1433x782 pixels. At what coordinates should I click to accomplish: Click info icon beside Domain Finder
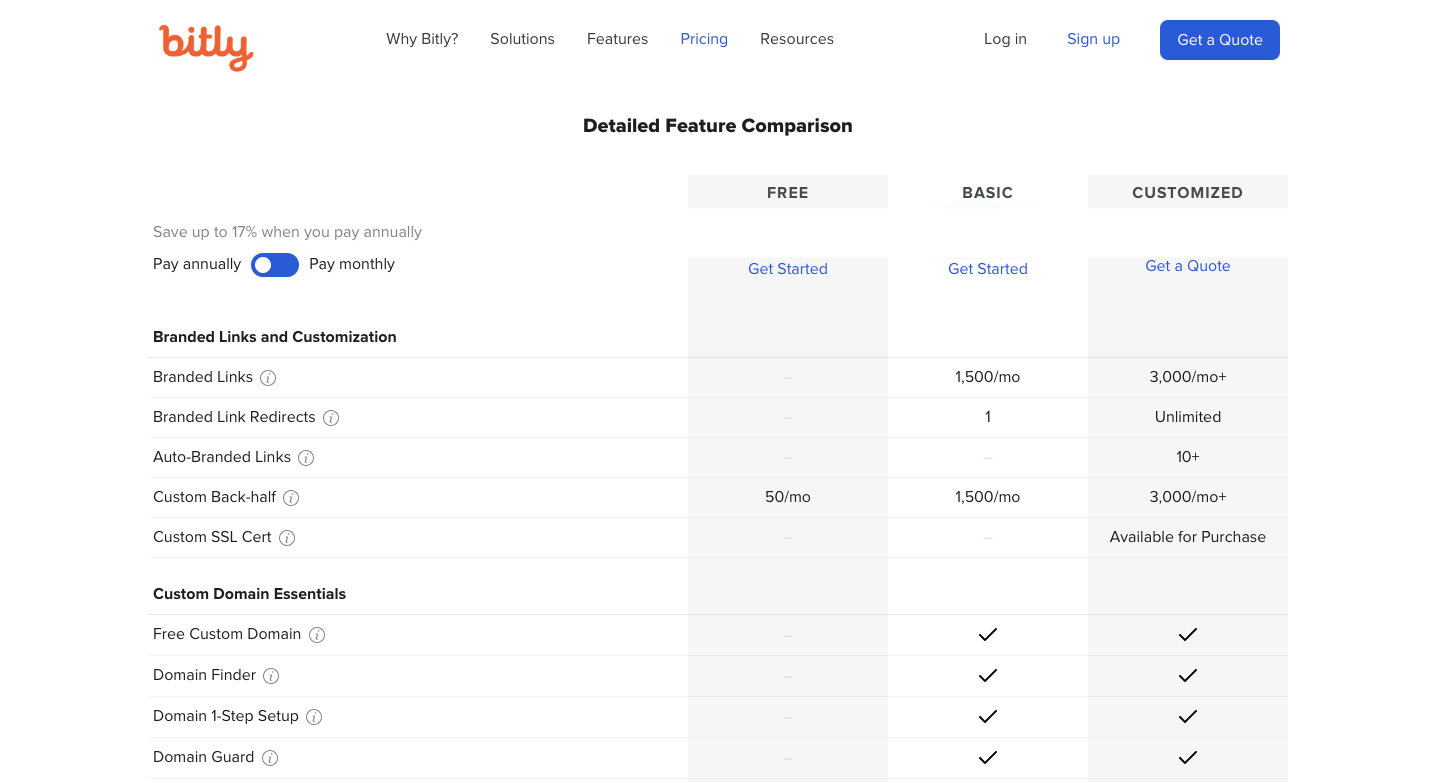click(x=271, y=676)
